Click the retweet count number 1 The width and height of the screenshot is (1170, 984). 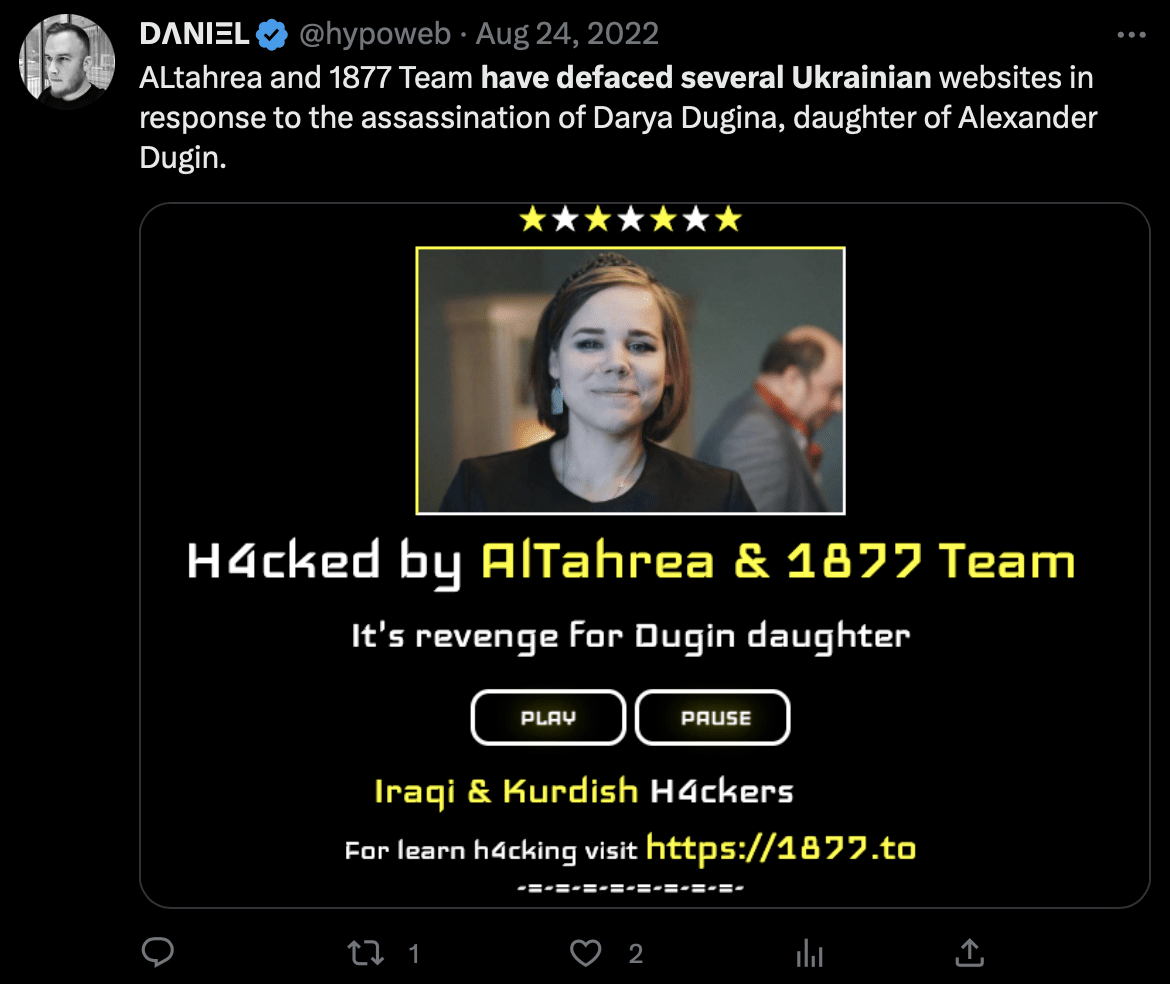click(x=414, y=953)
